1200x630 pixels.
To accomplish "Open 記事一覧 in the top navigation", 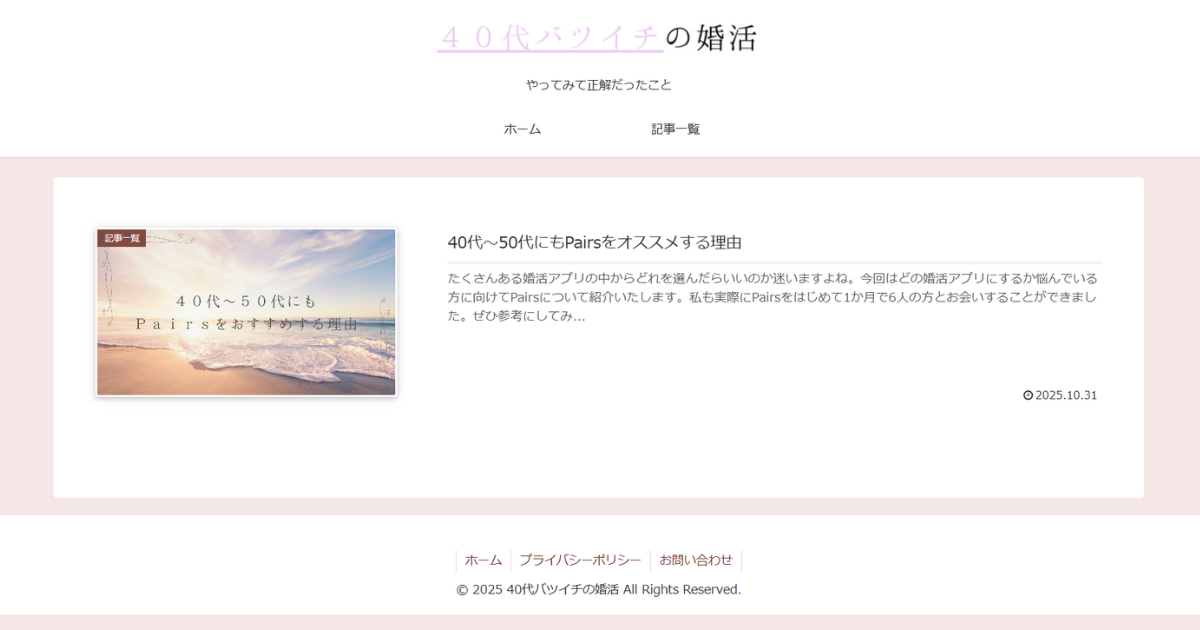I will click(675, 129).
